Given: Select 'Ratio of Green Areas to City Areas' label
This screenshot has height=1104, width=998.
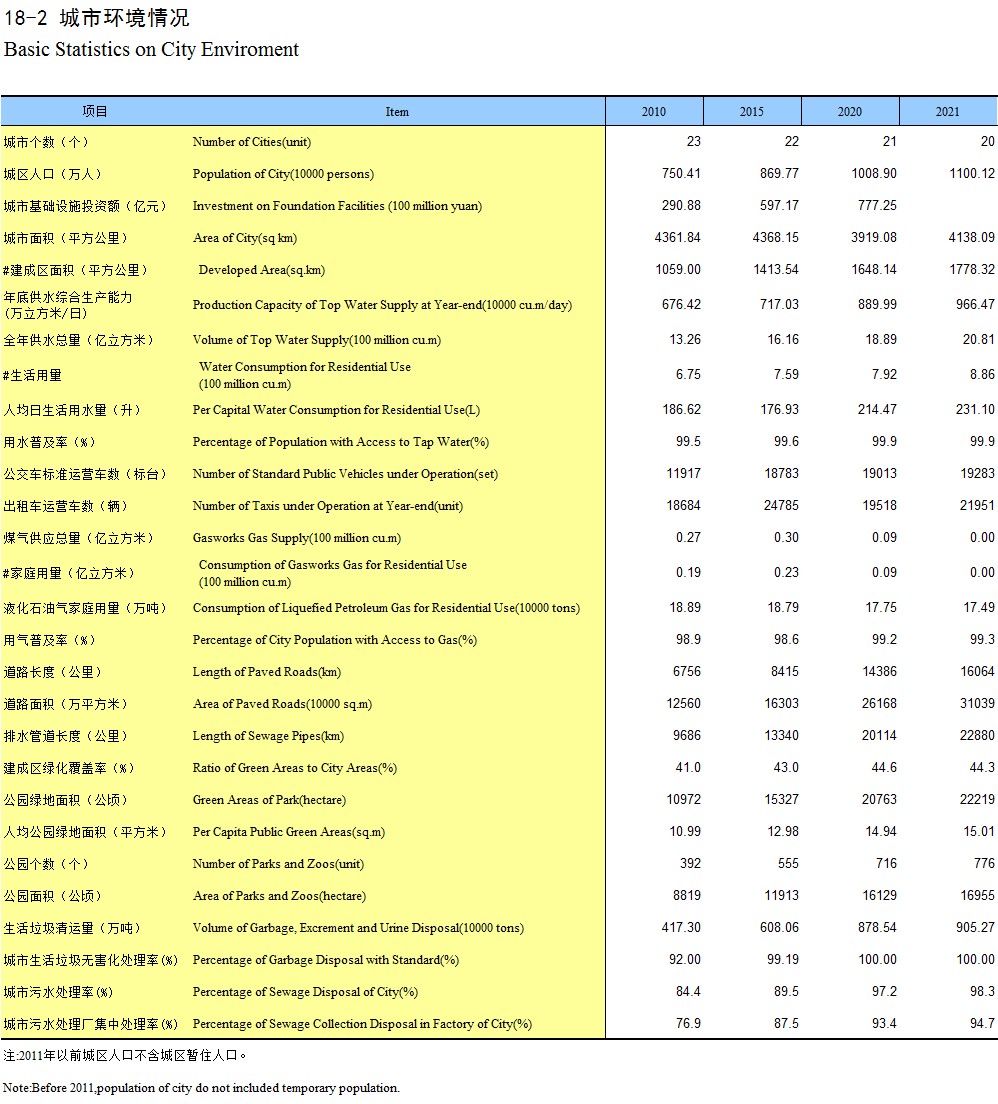Looking at the screenshot, I should coord(294,768).
